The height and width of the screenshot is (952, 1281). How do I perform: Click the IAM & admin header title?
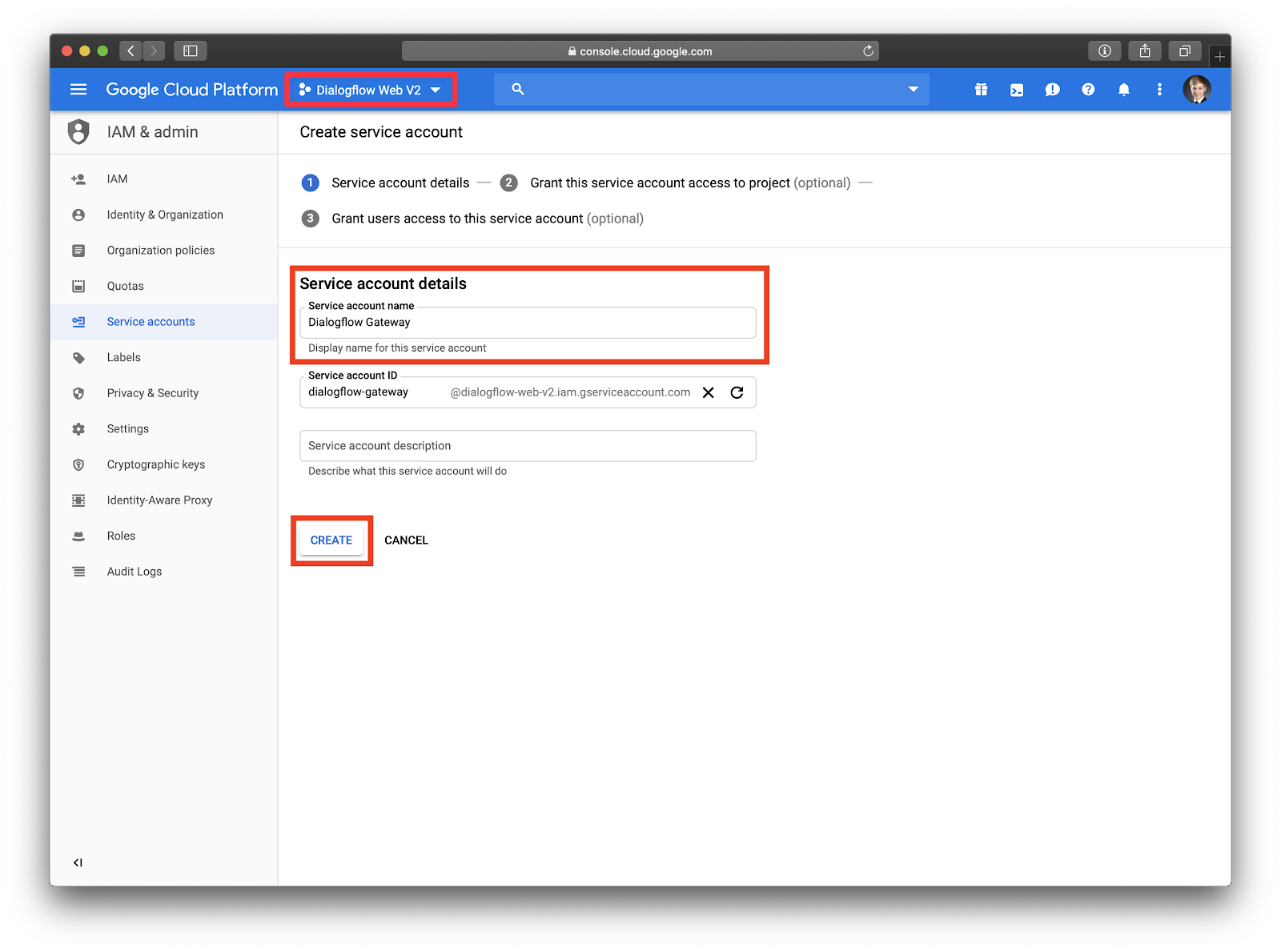tap(153, 132)
